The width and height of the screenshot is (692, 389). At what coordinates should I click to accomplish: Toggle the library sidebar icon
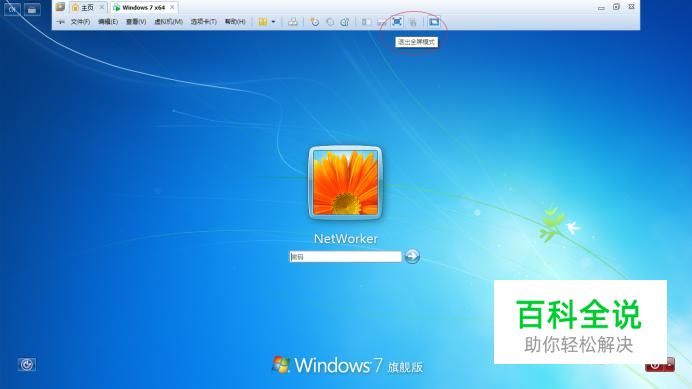(366, 22)
